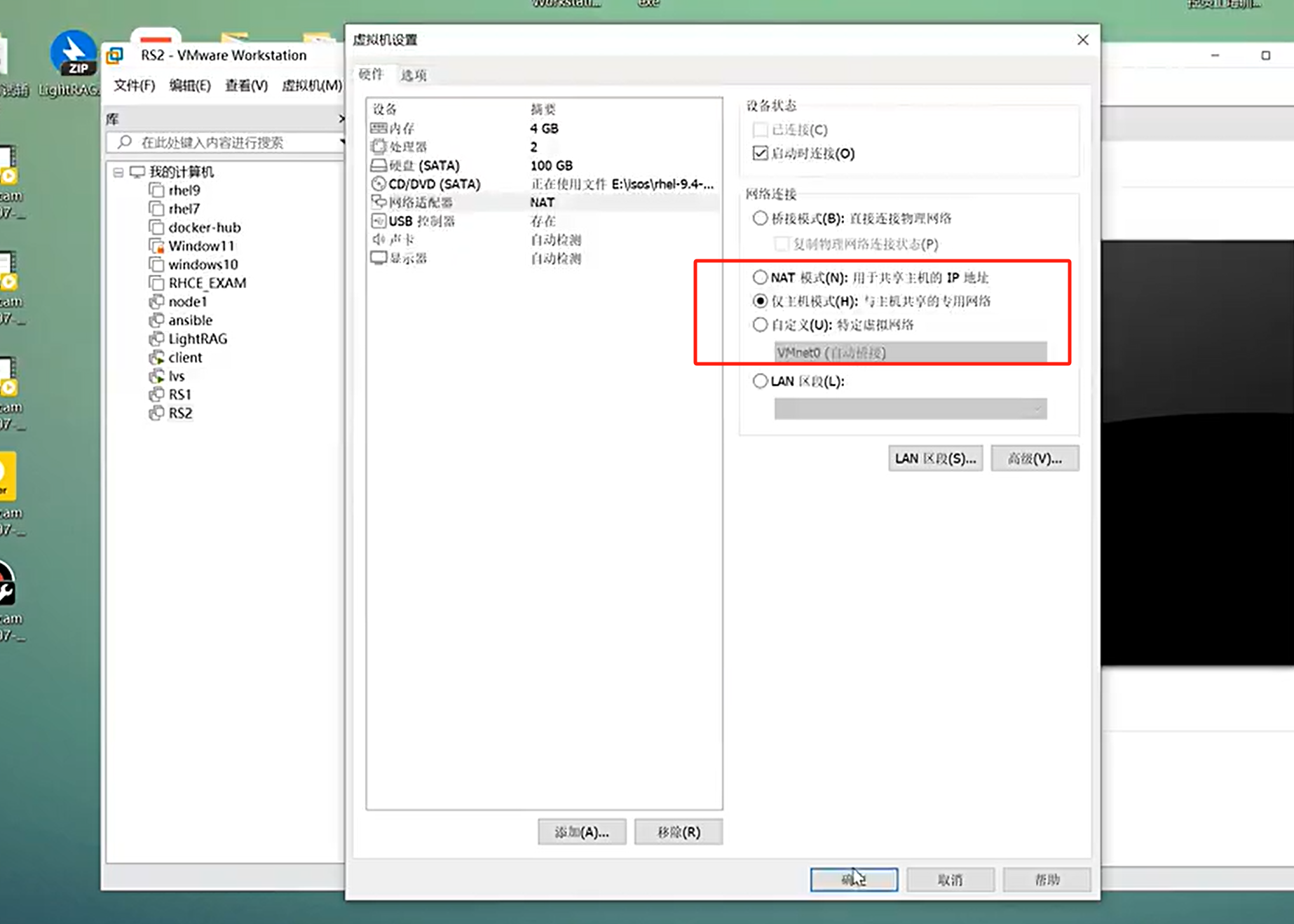Select 仅主机模式(H) radio button

click(x=760, y=301)
